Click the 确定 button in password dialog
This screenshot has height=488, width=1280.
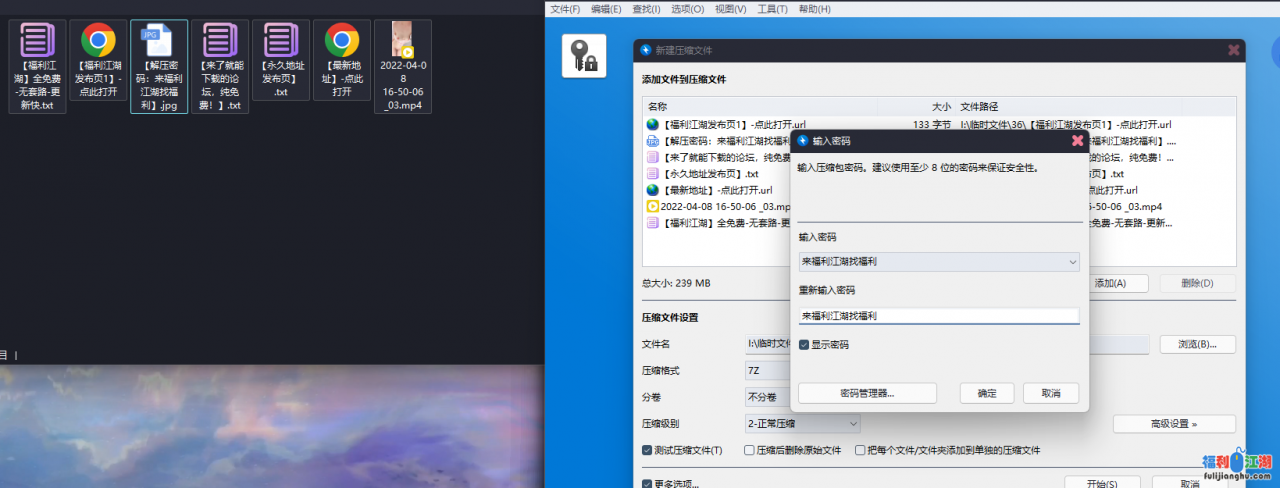987,393
